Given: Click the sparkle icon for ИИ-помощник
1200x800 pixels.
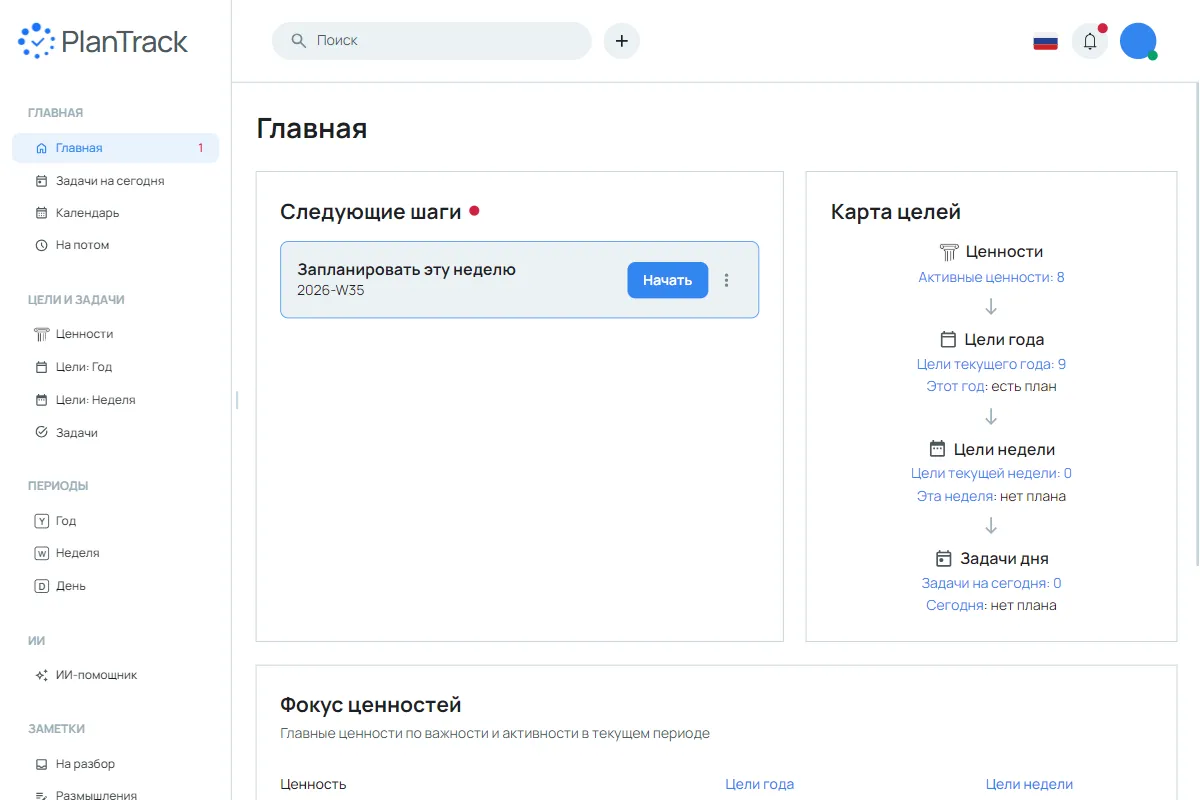Looking at the screenshot, I should [41, 675].
